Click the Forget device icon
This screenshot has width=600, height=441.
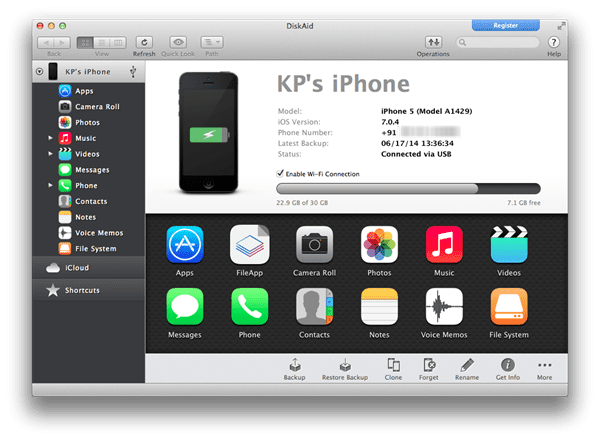[x=429, y=365]
